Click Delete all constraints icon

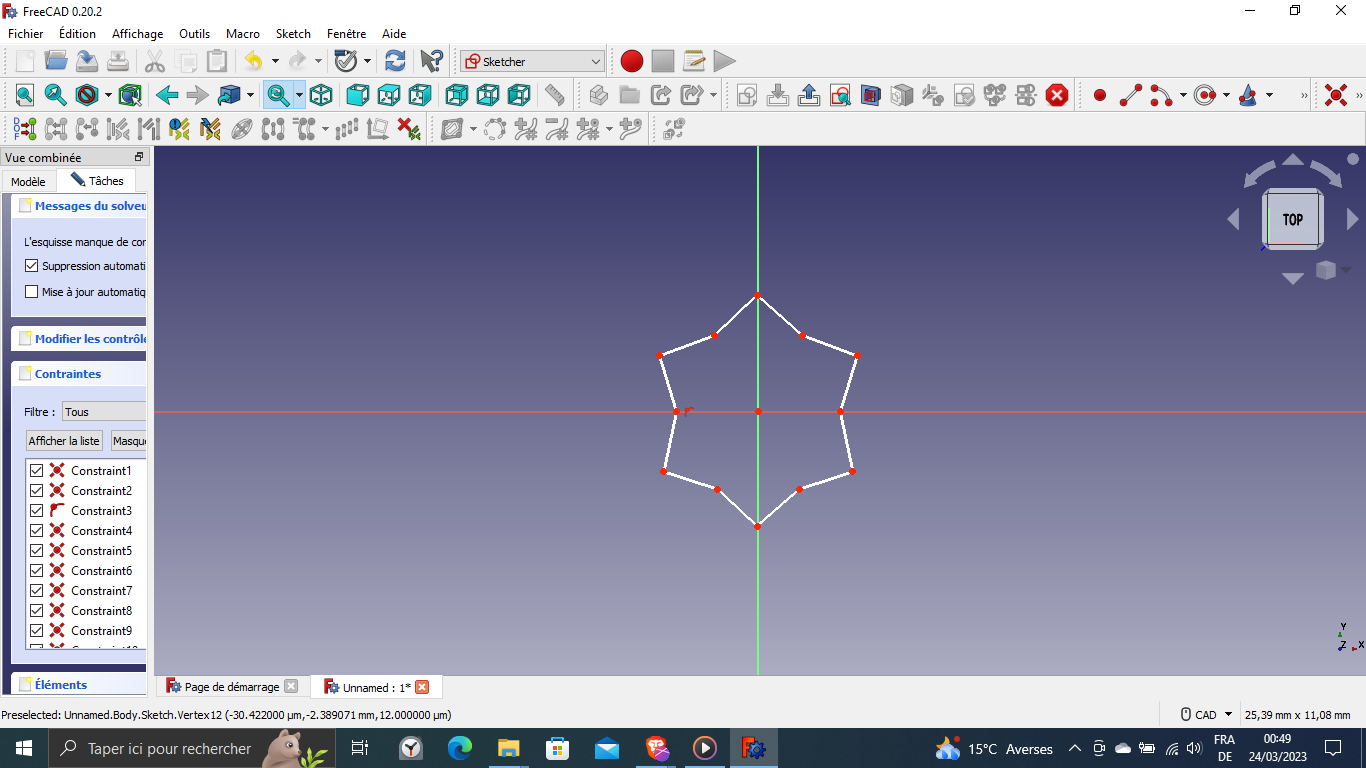click(x=408, y=129)
